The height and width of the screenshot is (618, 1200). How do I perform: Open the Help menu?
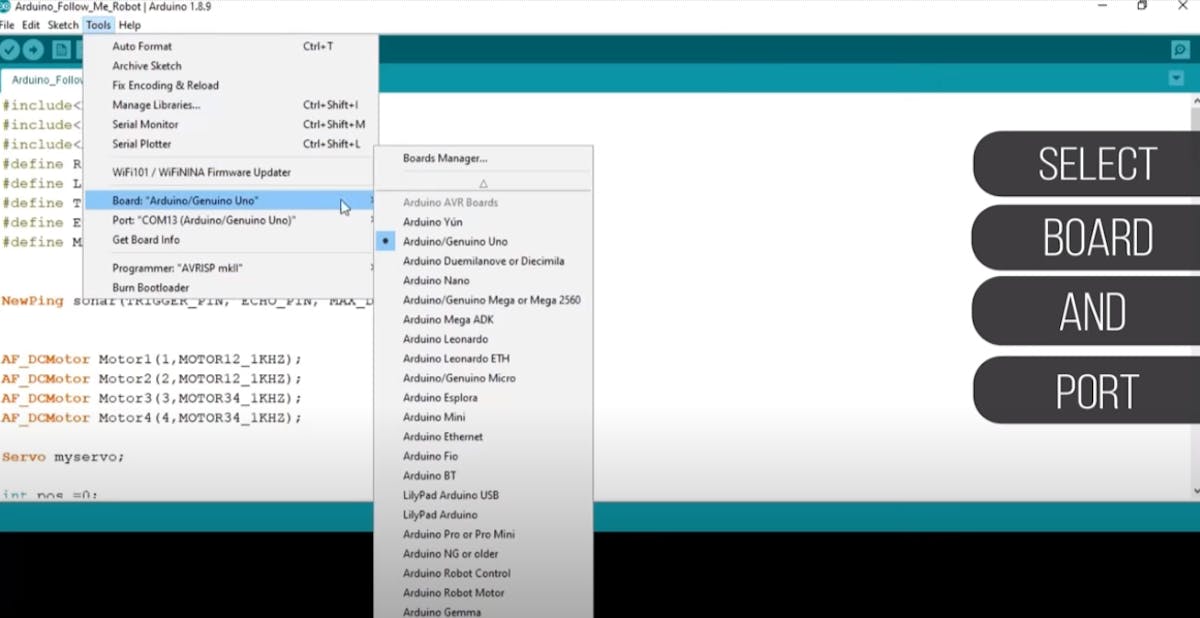130,25
